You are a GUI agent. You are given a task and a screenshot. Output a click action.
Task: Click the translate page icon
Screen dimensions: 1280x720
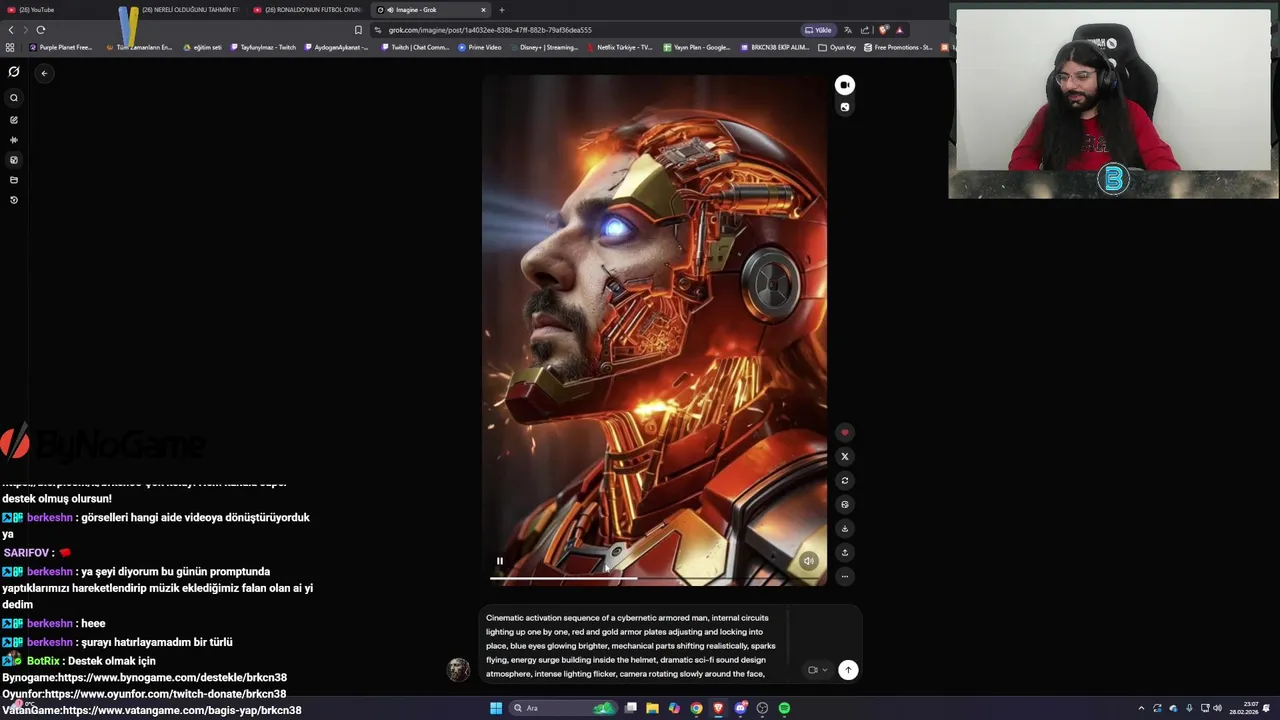click(848, 30)
